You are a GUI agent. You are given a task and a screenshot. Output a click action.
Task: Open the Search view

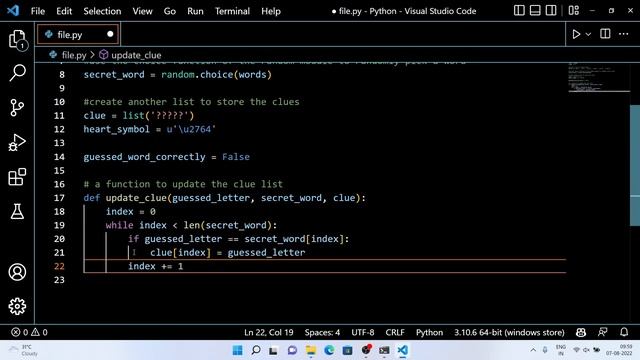click(17, 73)
